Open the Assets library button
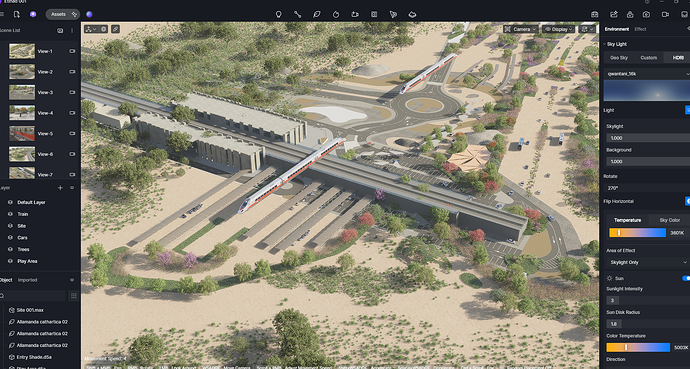Image resolution: width=690 pixels, height=369 pixels. click(63, 15)
